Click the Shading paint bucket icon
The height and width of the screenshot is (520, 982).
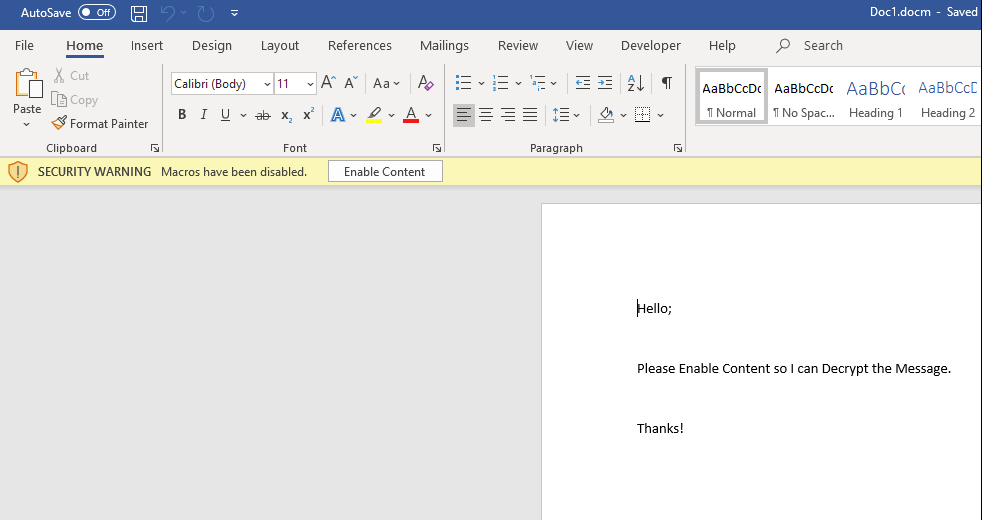click(606, 115)
